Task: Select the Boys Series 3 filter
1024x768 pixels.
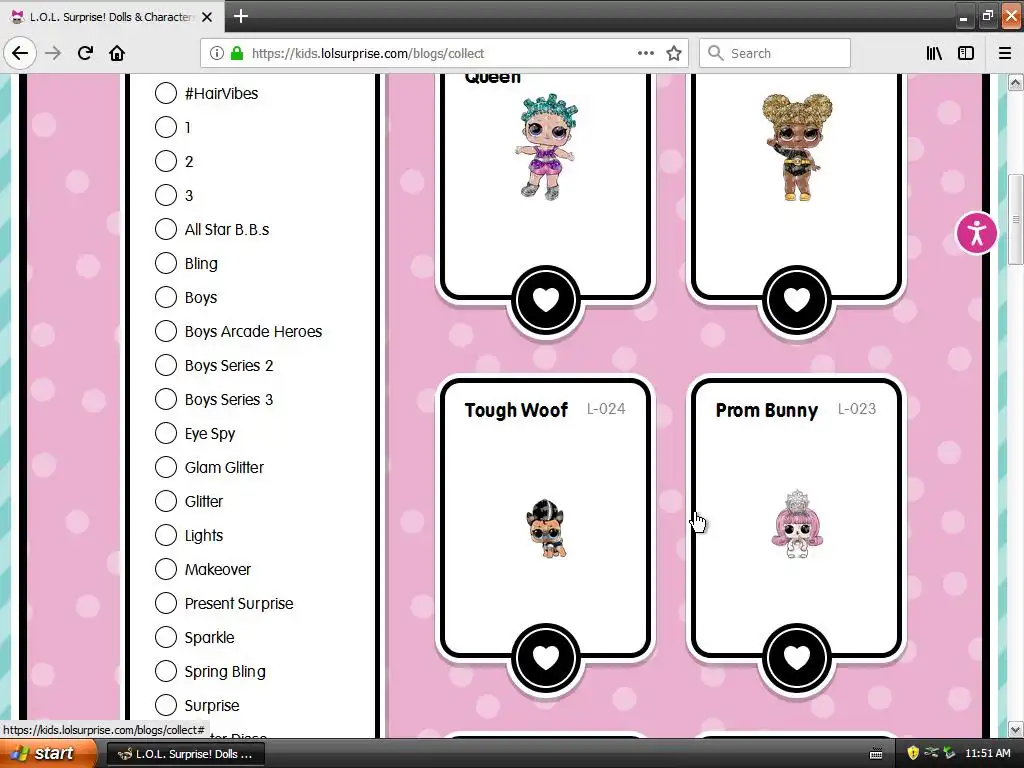Action: click(166, 398)
